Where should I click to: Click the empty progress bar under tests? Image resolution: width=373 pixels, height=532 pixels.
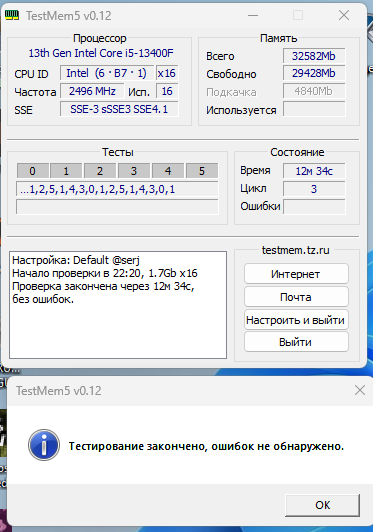pos(117,207)
